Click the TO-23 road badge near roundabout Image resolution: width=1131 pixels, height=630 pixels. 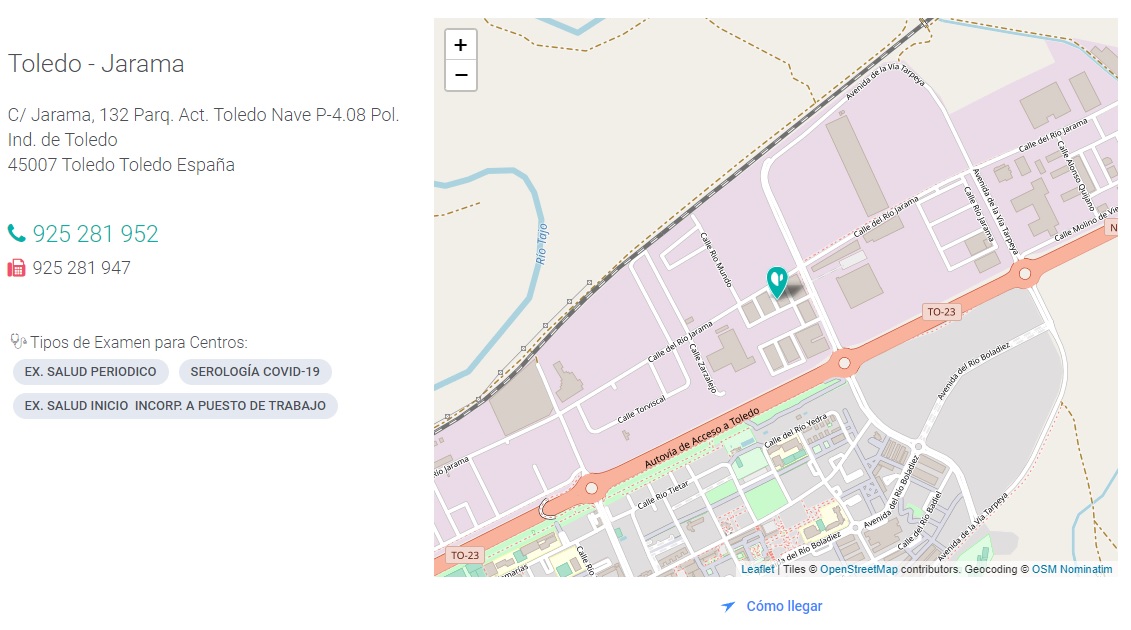click(x=941, y=312)
